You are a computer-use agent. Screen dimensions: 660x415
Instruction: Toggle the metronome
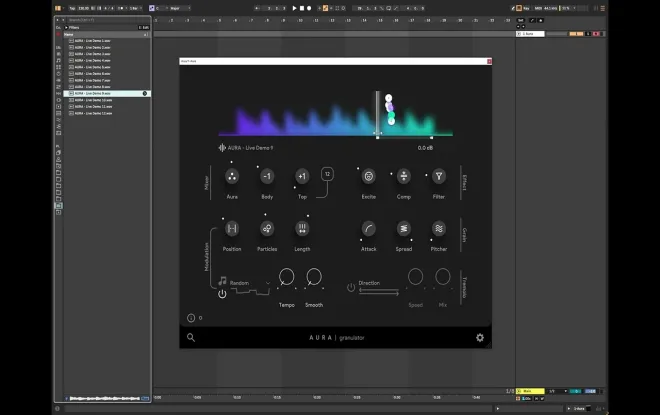click(x=121, y=8)
